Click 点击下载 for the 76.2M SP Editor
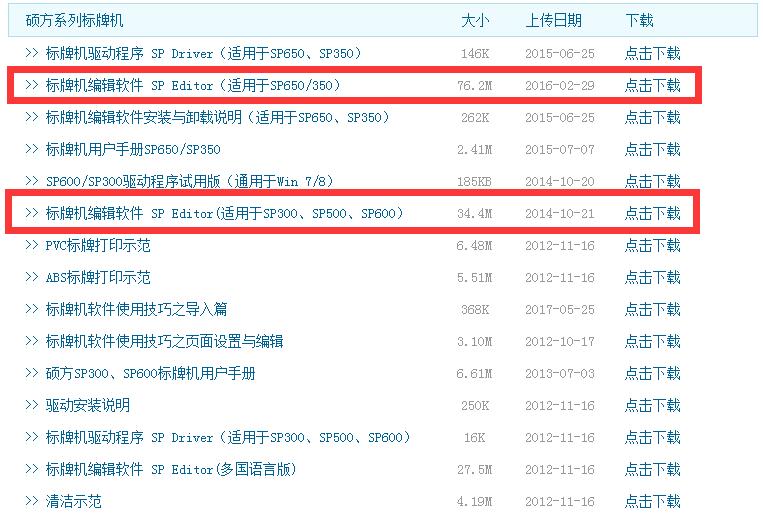 click(x=652, y=86)
